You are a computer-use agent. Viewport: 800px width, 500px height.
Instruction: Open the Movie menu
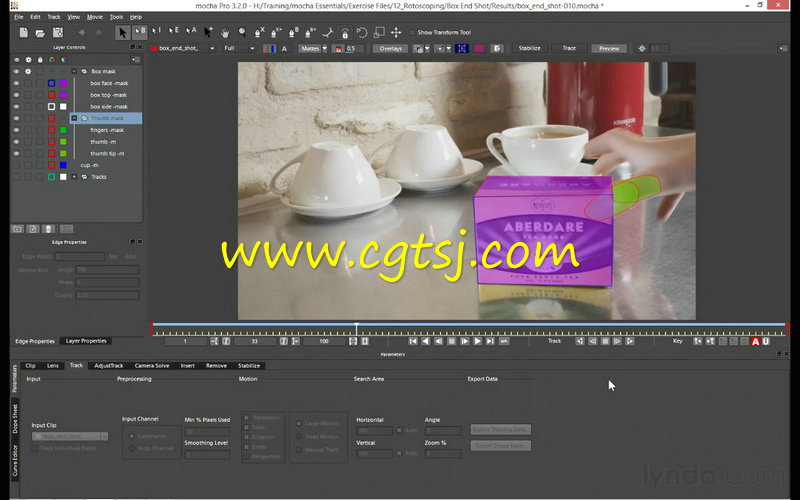(94, 17)
